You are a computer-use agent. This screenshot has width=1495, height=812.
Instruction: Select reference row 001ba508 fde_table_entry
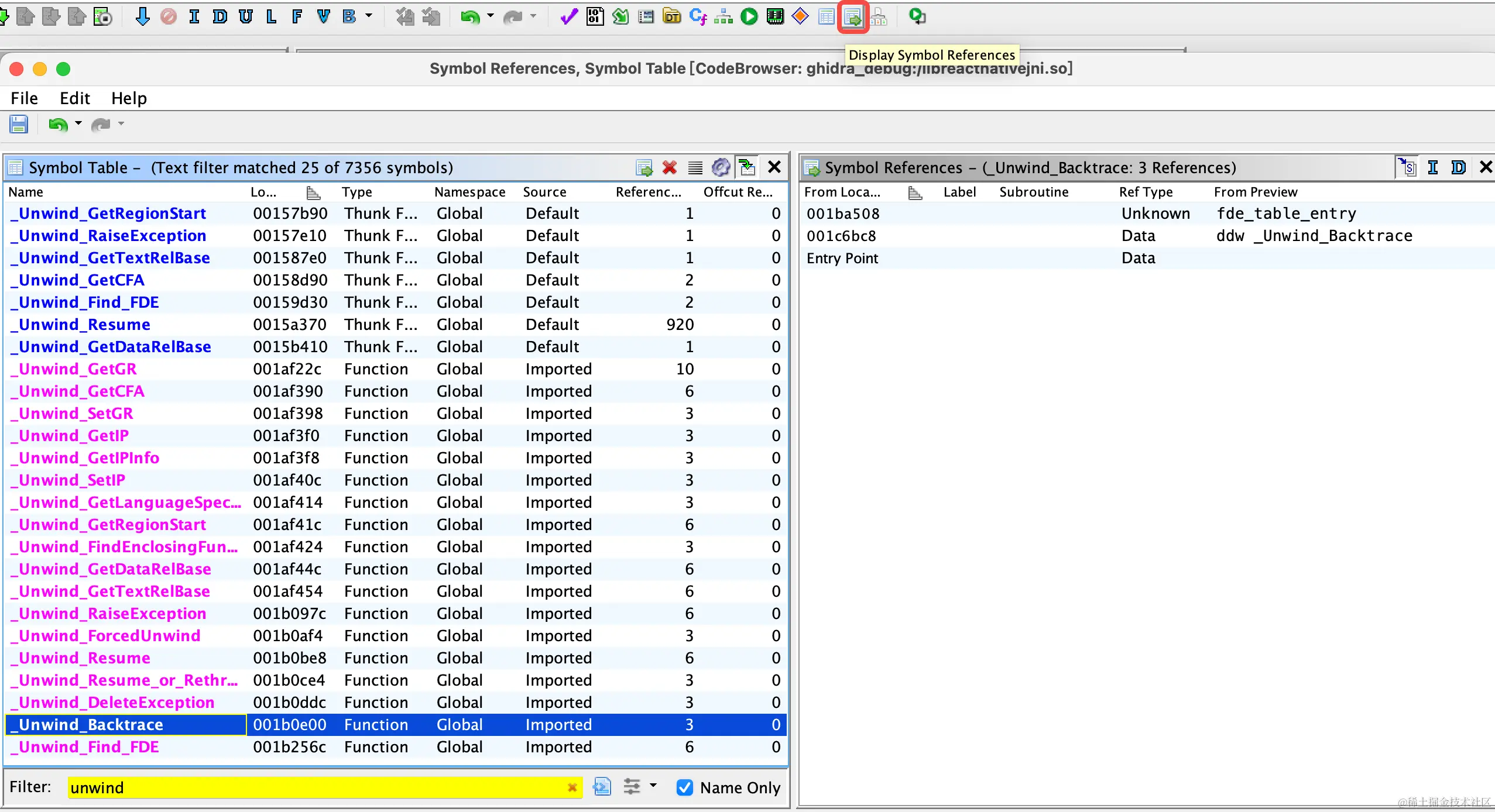1146,214
